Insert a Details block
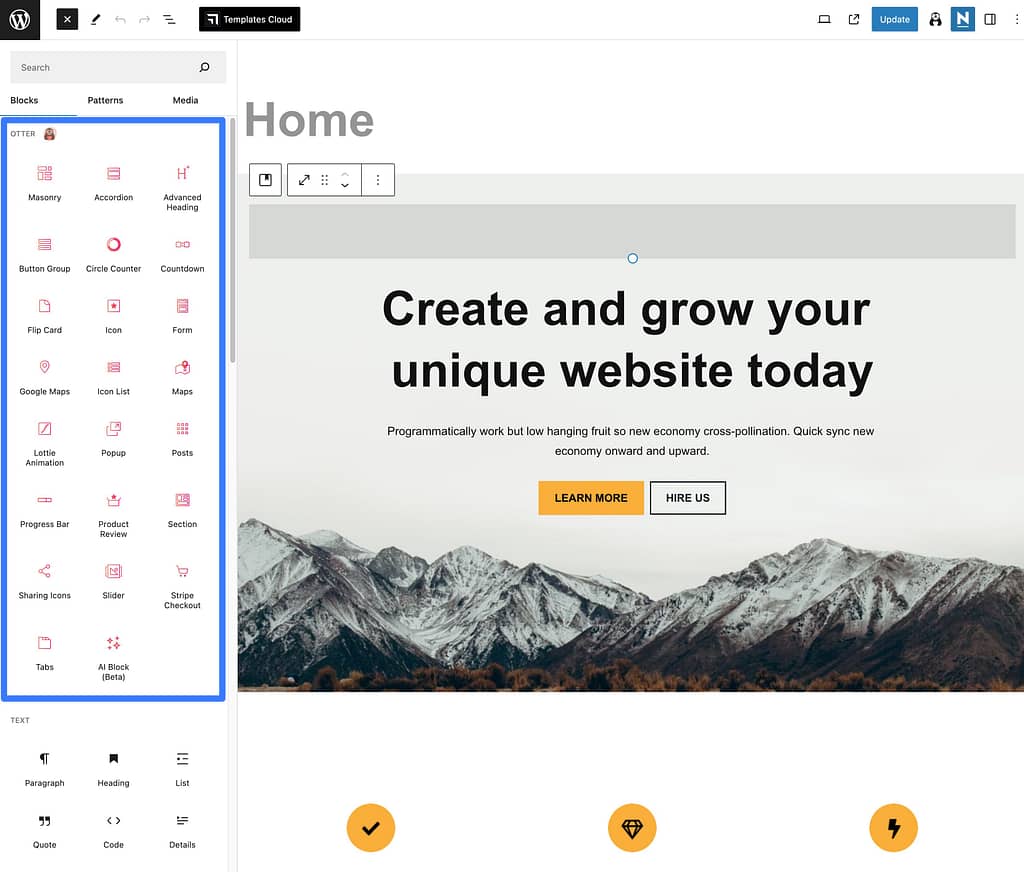The height and width of the screenshot is (872, 1024). coord(182,831)
